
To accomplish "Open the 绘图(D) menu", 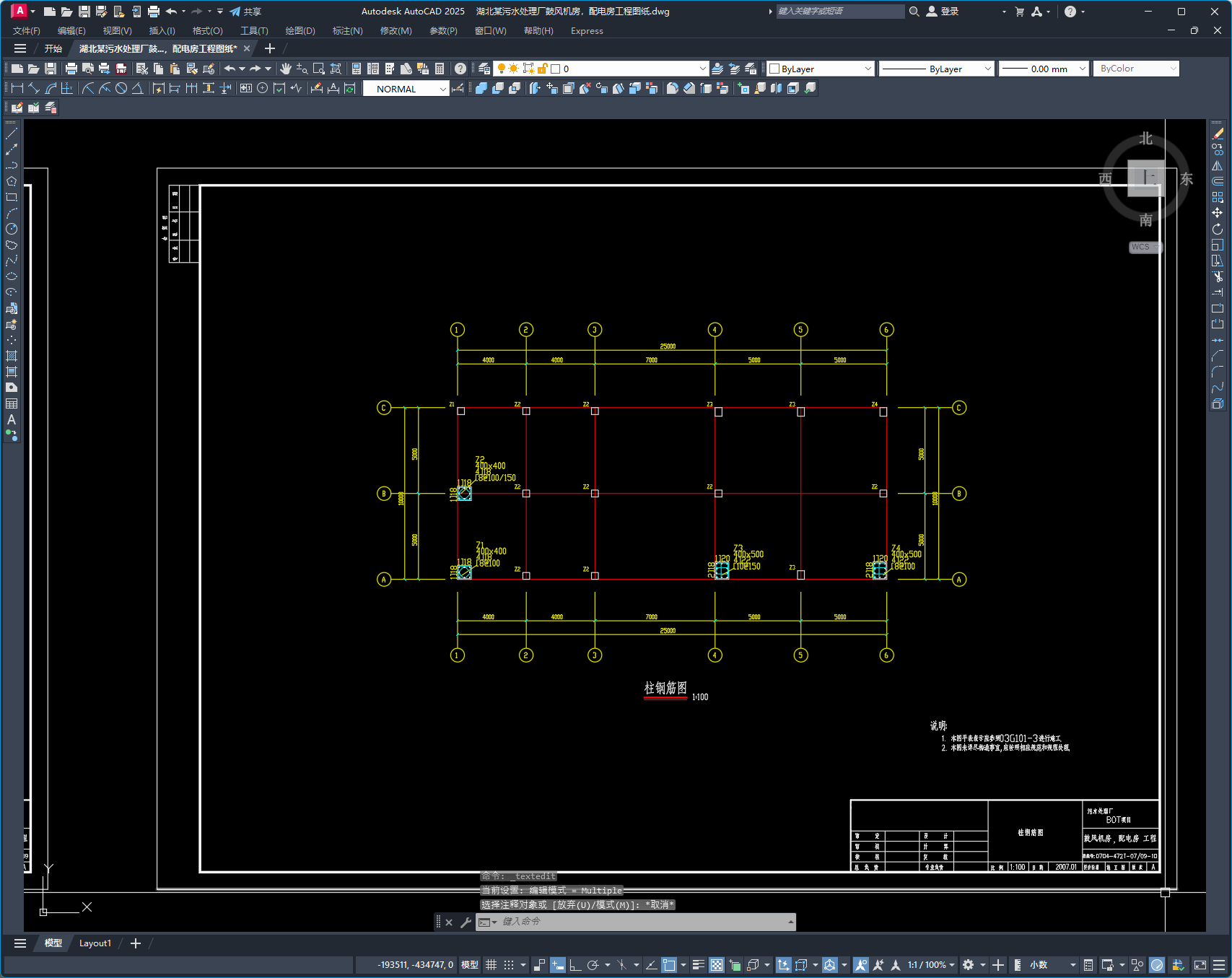I will coord(300,31).
